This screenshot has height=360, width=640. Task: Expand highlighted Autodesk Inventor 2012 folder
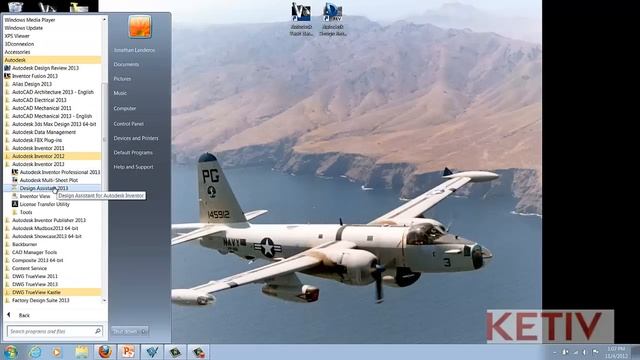pyautogui.click(x=52, y=156)
